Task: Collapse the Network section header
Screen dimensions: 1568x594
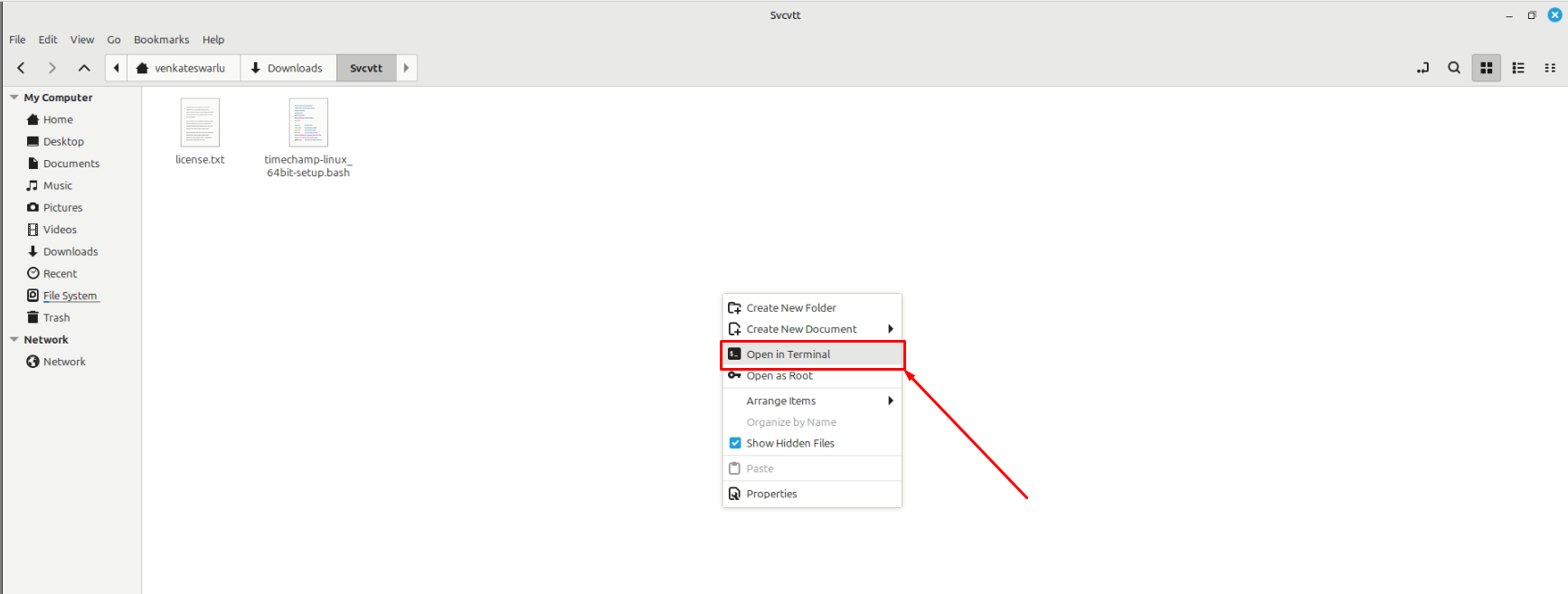Action: tap(14, 340)
